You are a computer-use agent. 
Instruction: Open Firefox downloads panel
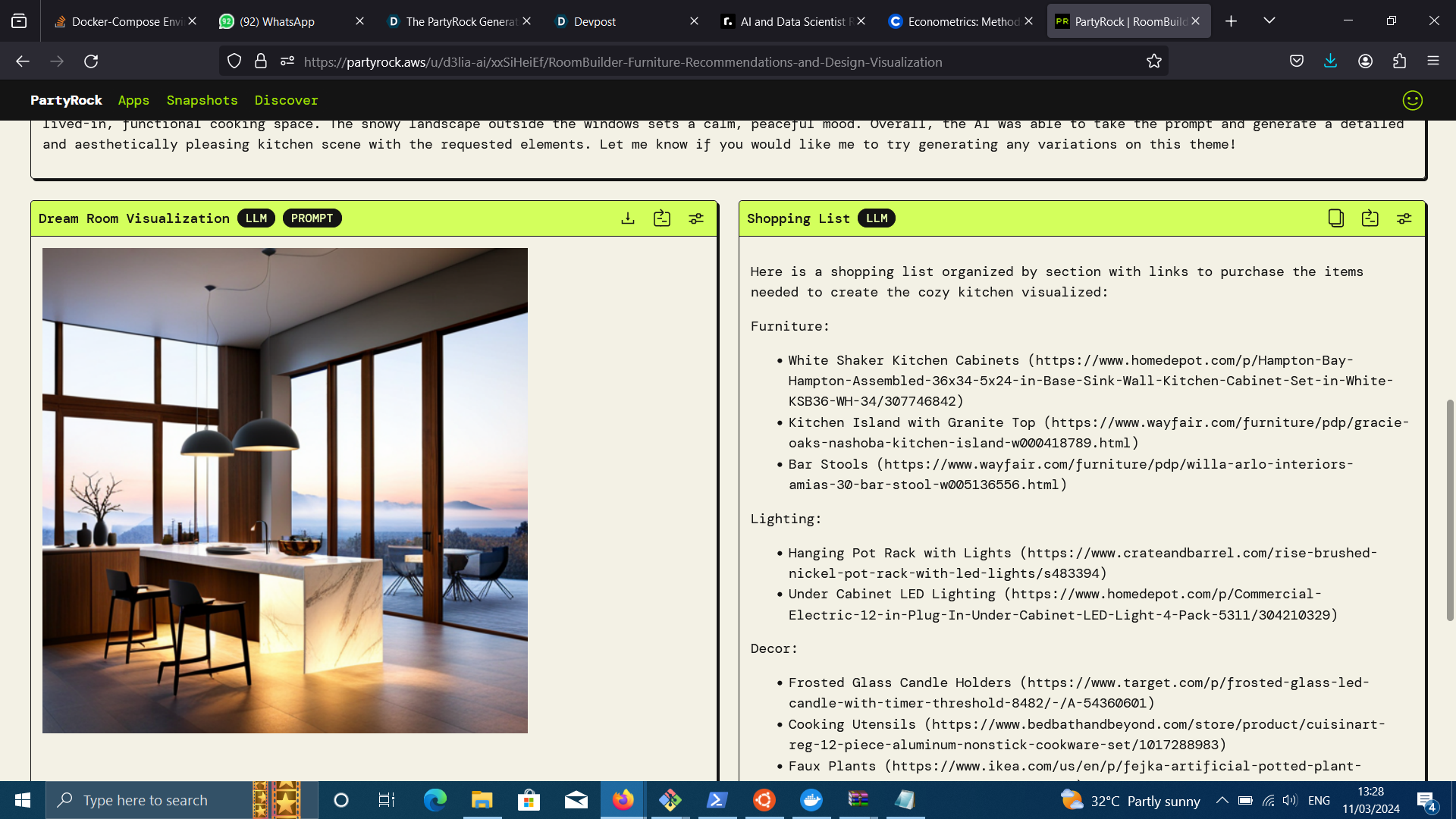click(x=1330, y=61)
